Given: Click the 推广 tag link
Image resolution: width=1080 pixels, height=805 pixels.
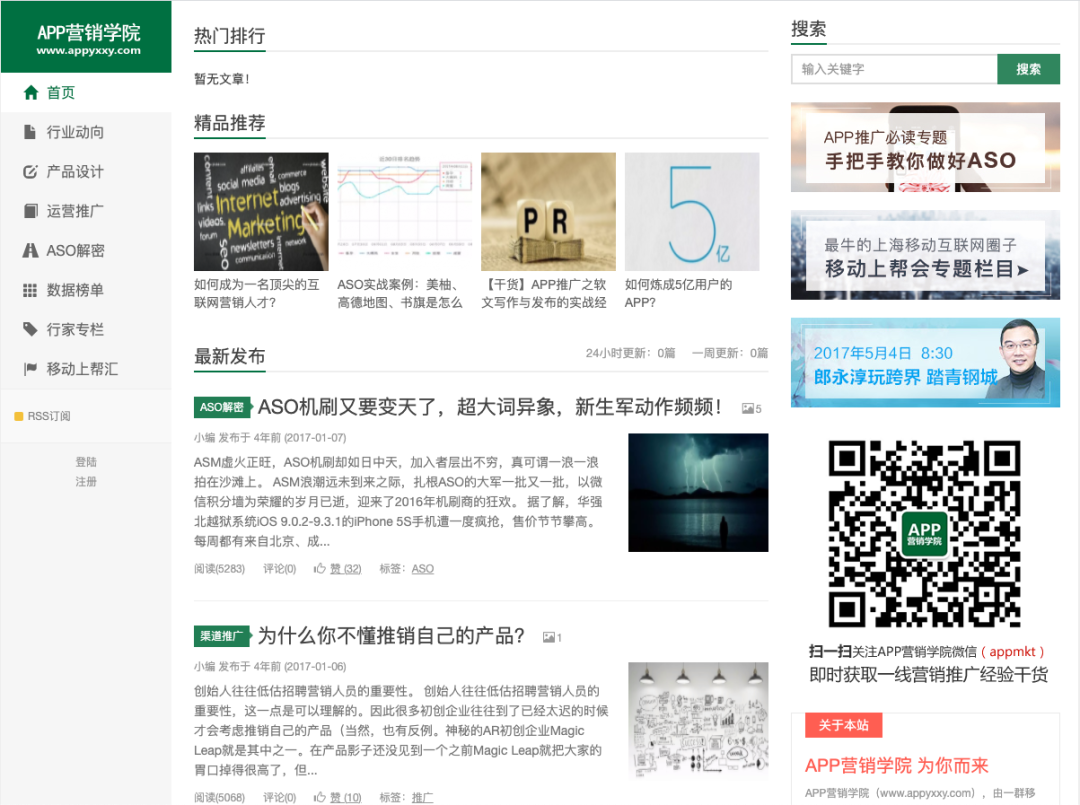Looking at the screenshot, I should 422,797.
